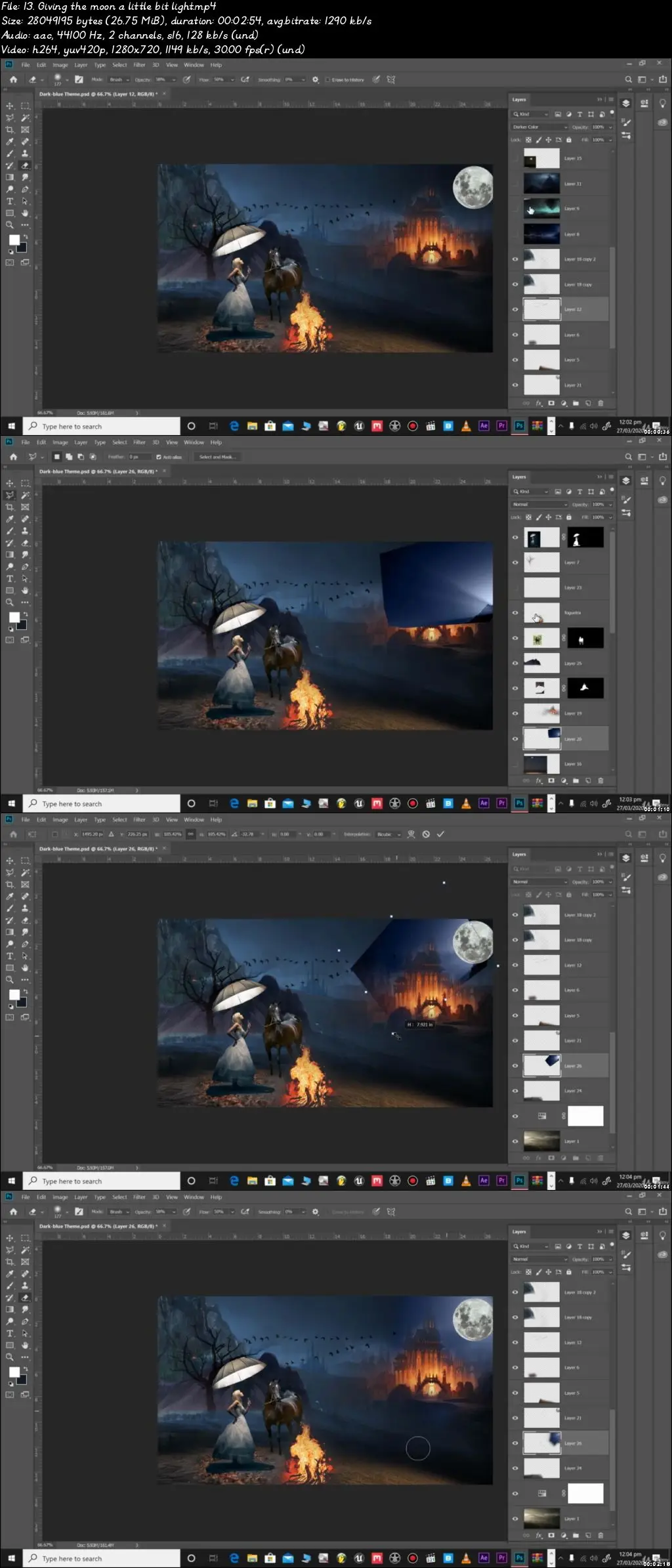Hide Layer 1 in the third frame
The width and height of the screenshot is (672, 1568).
click(x=515, y=1141)
